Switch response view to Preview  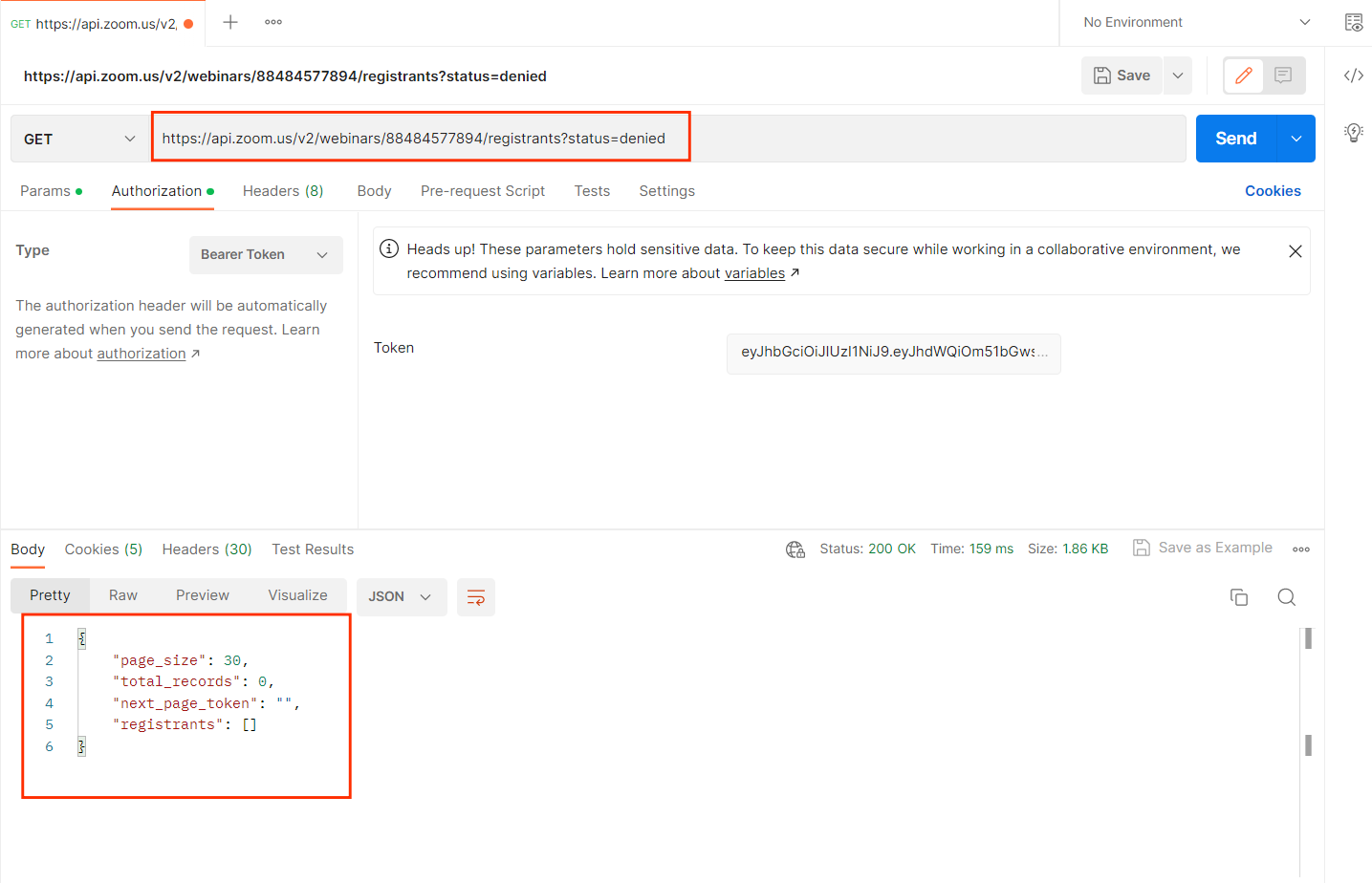tap(203, 595)
